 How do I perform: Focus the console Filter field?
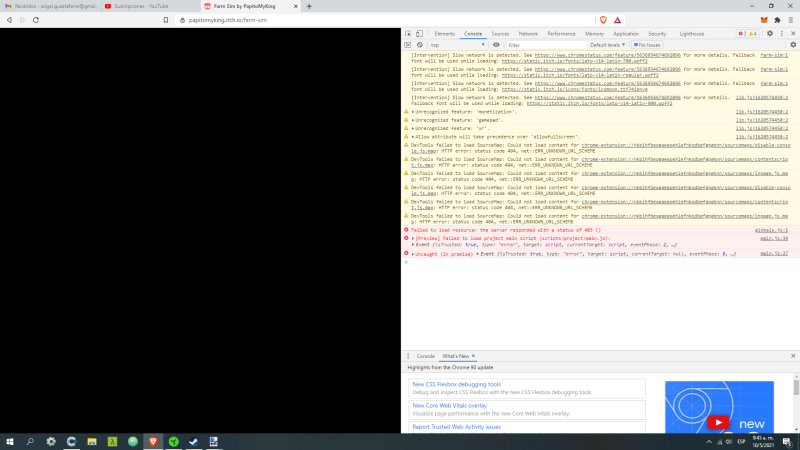546,45
